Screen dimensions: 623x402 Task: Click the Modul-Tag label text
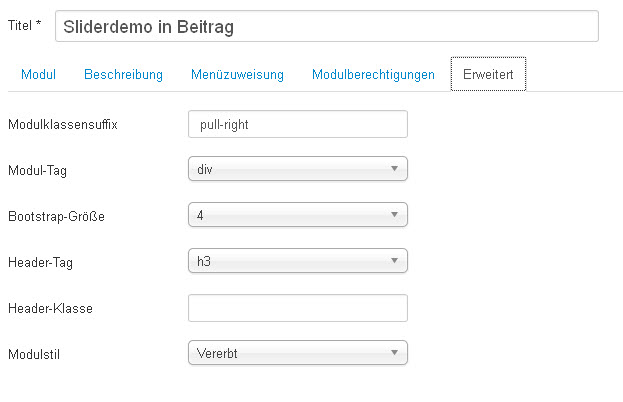pos(37,171)
